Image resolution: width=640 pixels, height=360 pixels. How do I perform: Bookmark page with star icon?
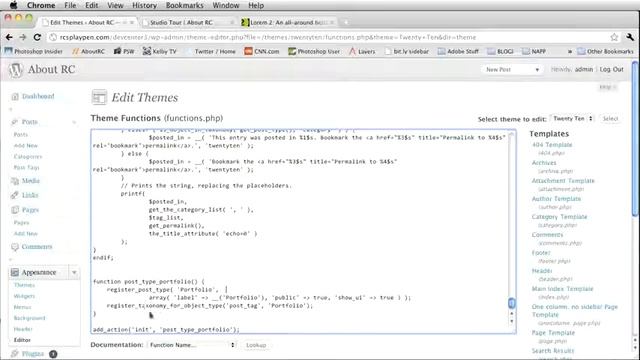coord(614,37)
